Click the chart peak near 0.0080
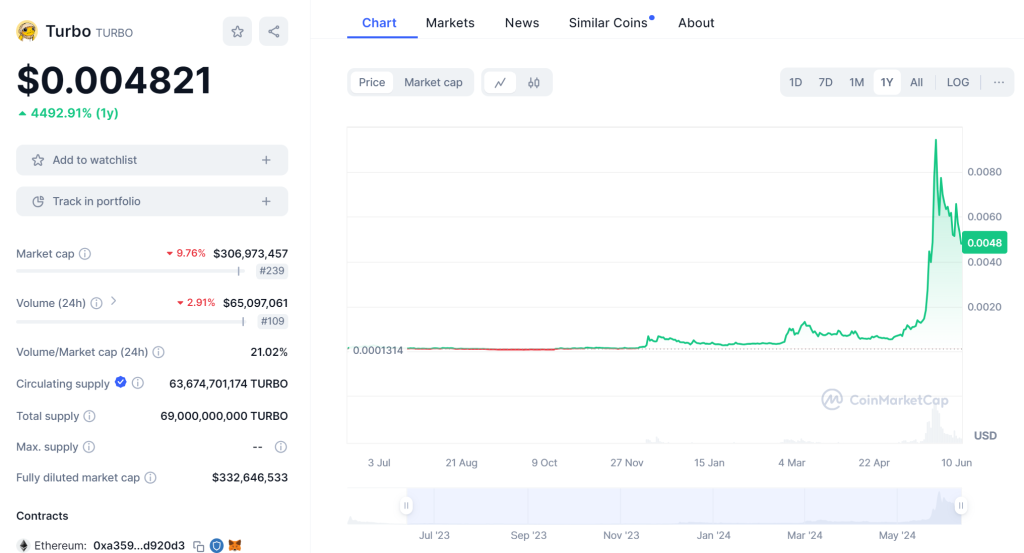Screen dimensions: 1024x553 936,140
